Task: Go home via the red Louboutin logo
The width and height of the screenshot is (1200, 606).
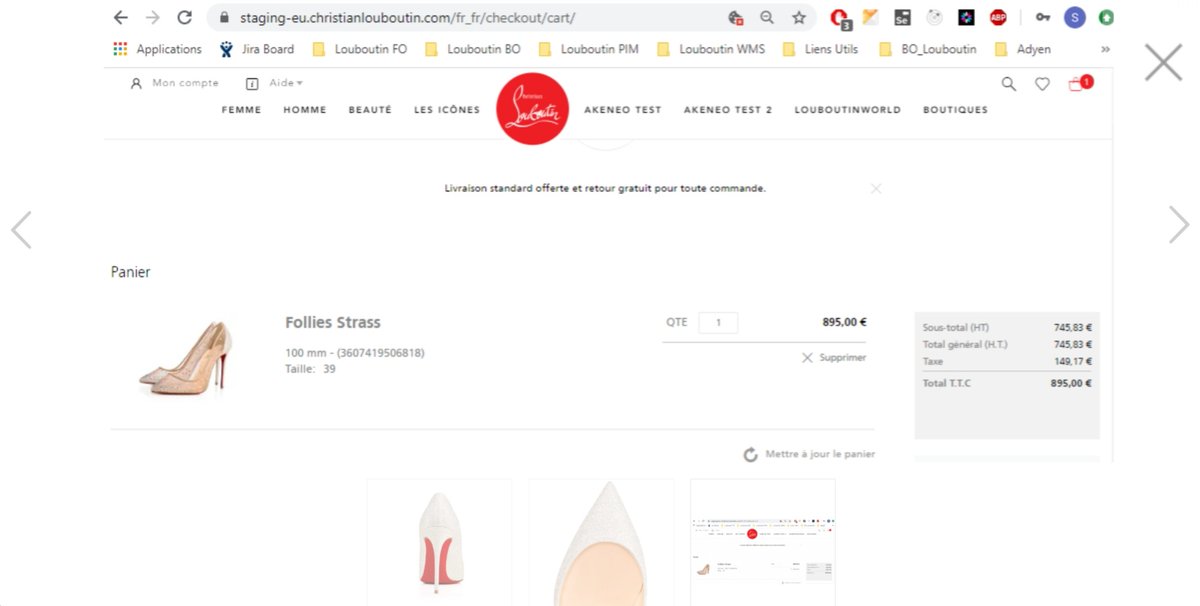Action: 532,109
